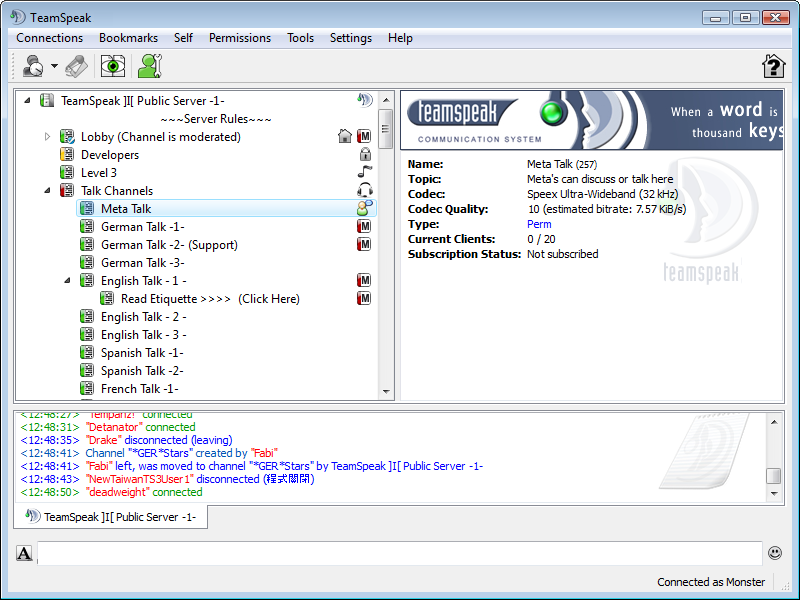This screenshot has height=600, width=800.
Task: Click the moderated M icon on Lobby
Action: 364,136
